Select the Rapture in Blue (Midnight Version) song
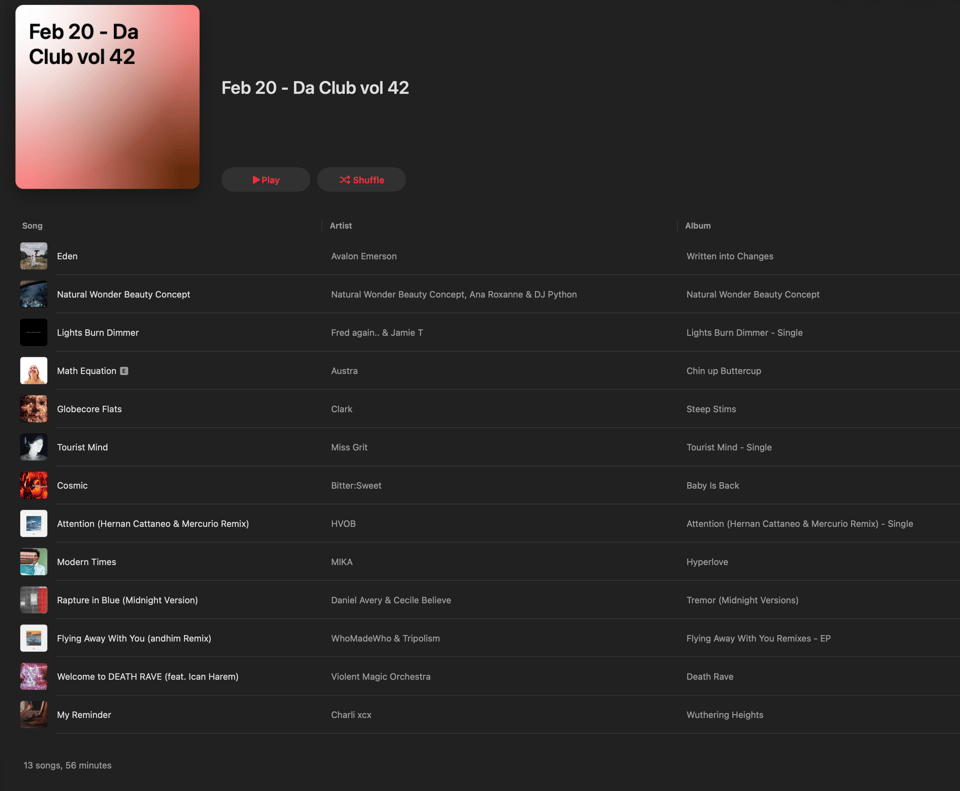Viewport: 960px width, 791px height. pos(127,600)
